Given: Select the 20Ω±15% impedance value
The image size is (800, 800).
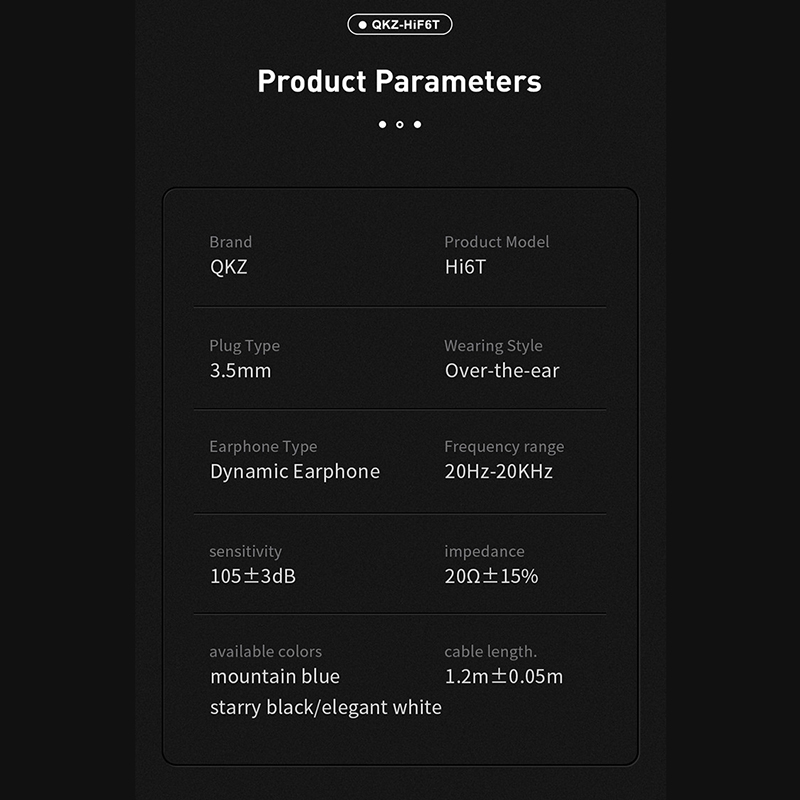Looking at the screenshot, I should click(x=492, y=576).
